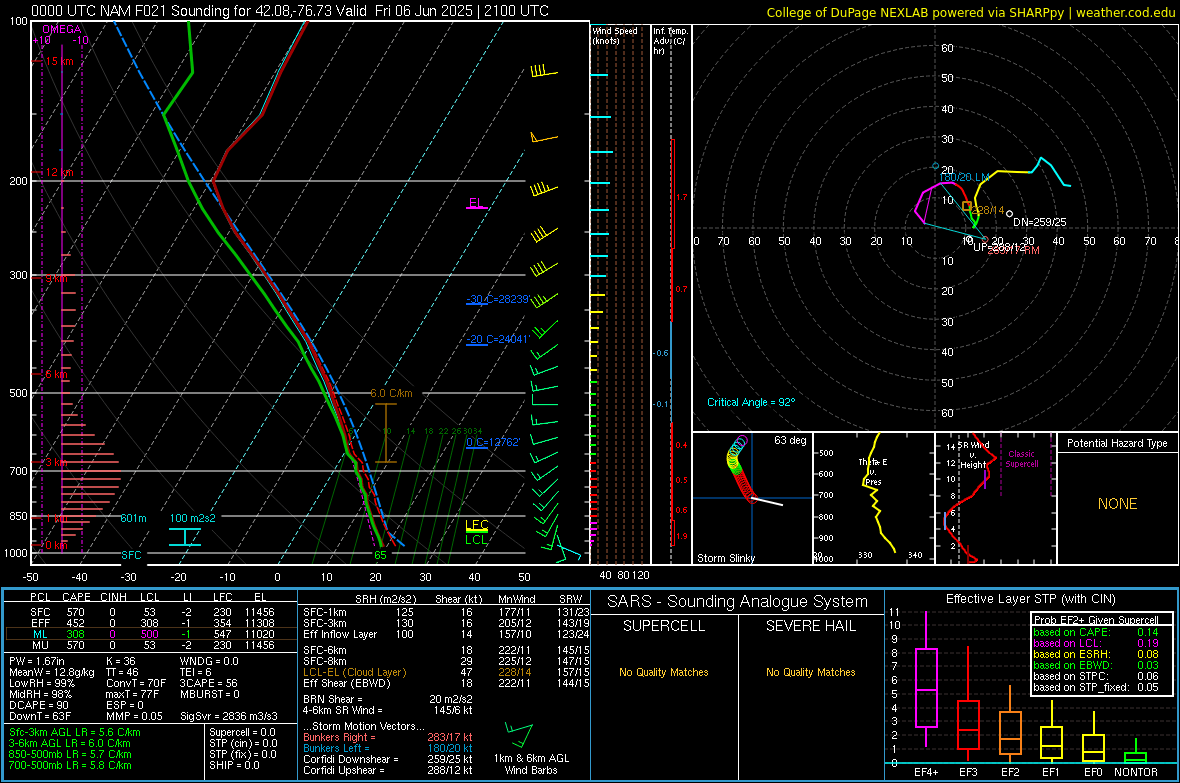Click the Bunkers Left storm motion line
Image resolution: width=1180 pixels, height=783 pixels.
388,748
